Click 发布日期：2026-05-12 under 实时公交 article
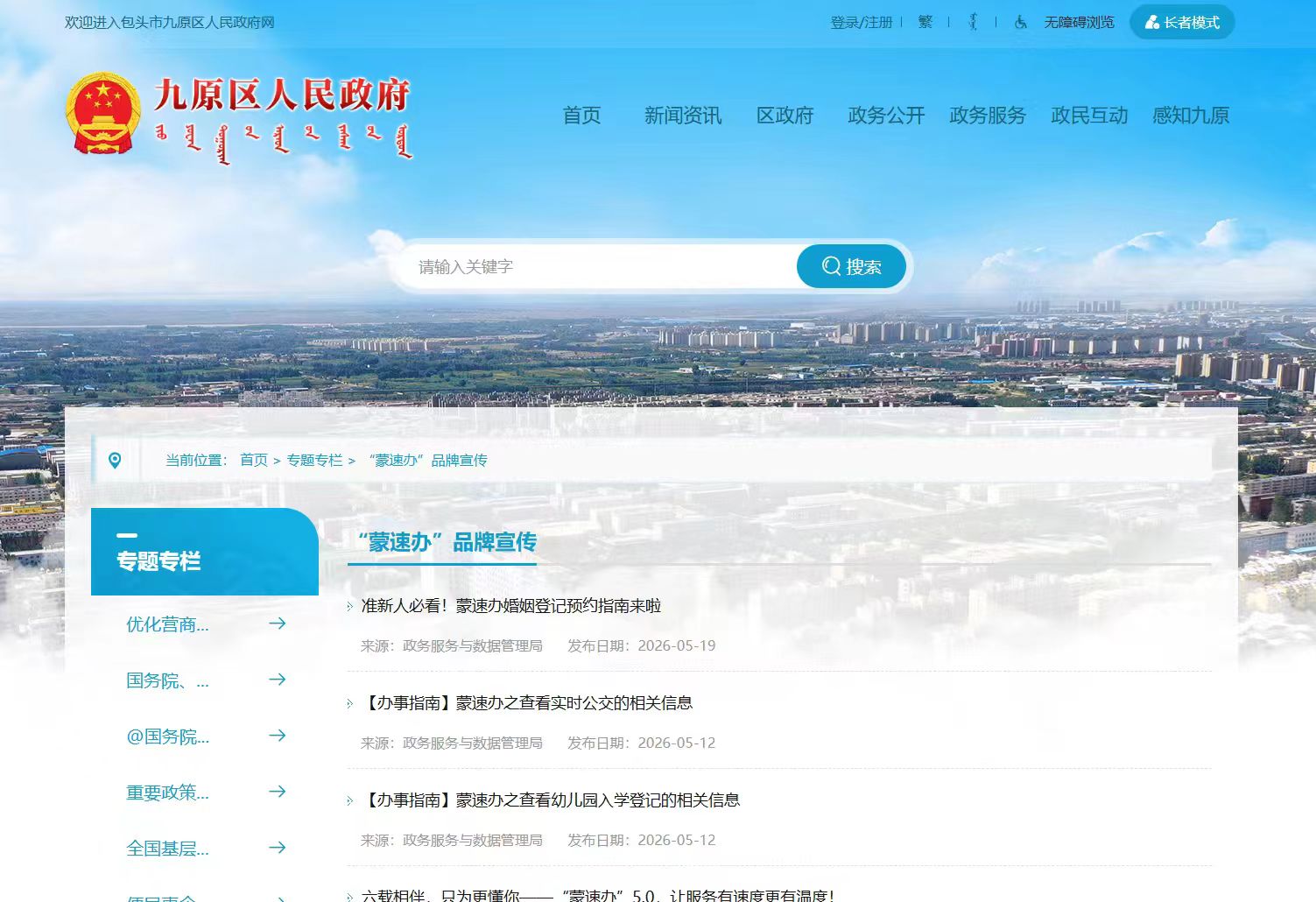Viewport: 1316px width, 902px height. click(x=641, y=743)
